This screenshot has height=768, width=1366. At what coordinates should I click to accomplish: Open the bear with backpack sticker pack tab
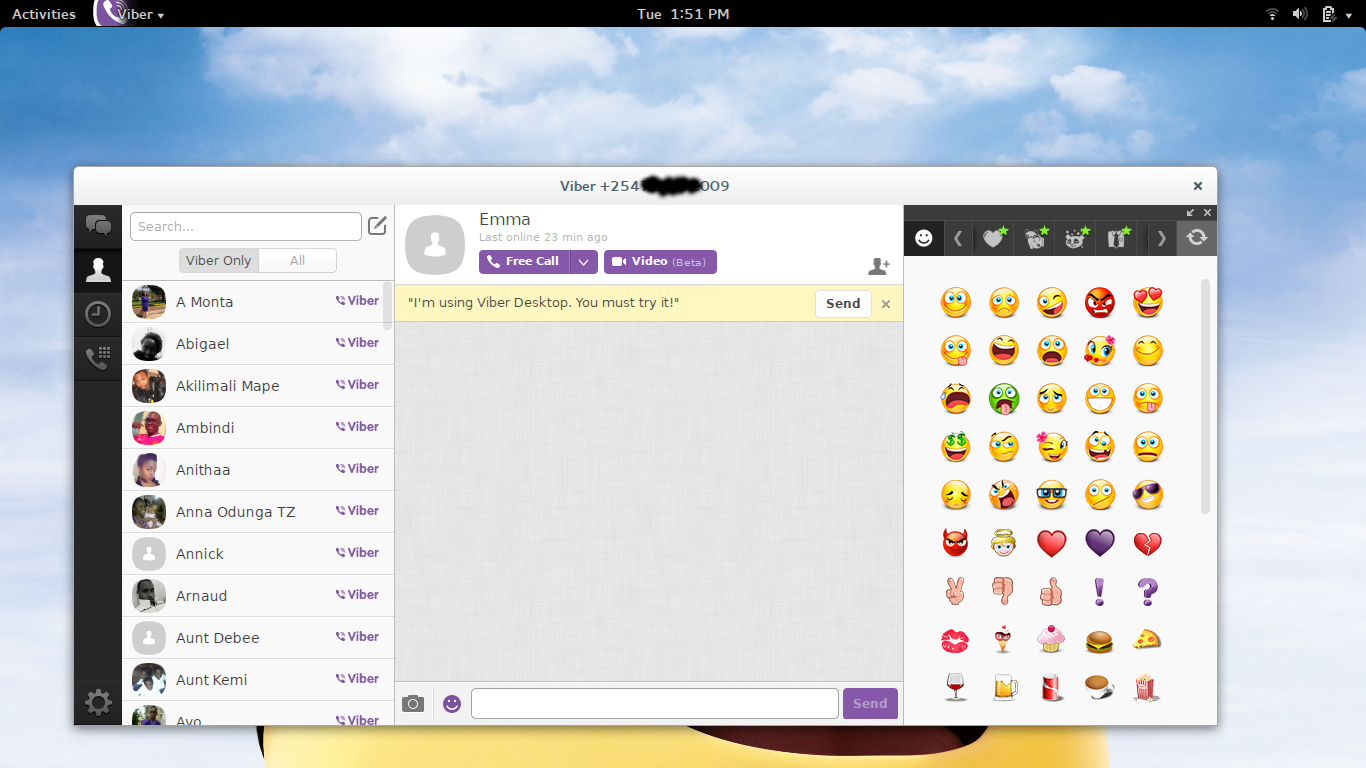pyautogui.click(x=1035, y=238)
